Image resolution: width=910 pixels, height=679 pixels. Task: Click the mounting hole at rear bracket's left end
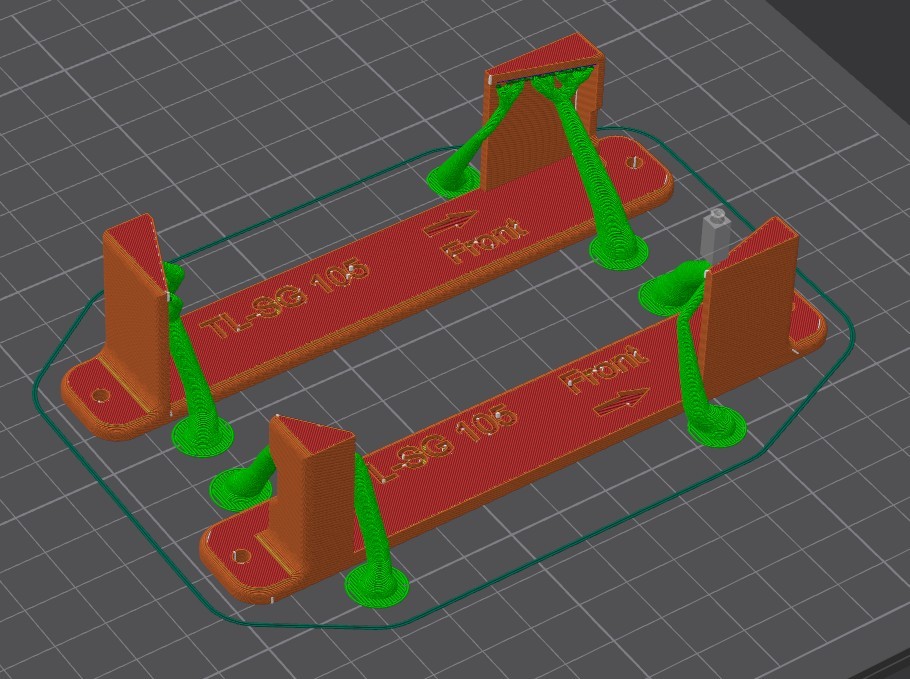(x=100, y=395)
